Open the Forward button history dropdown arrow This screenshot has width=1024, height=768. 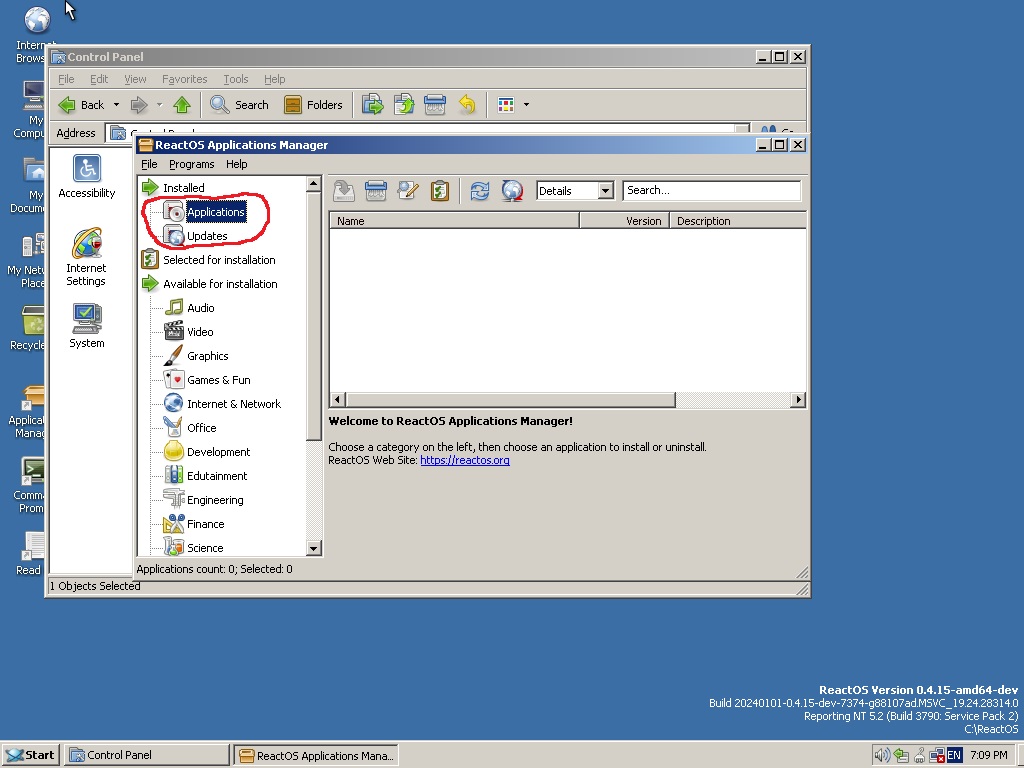159,105
